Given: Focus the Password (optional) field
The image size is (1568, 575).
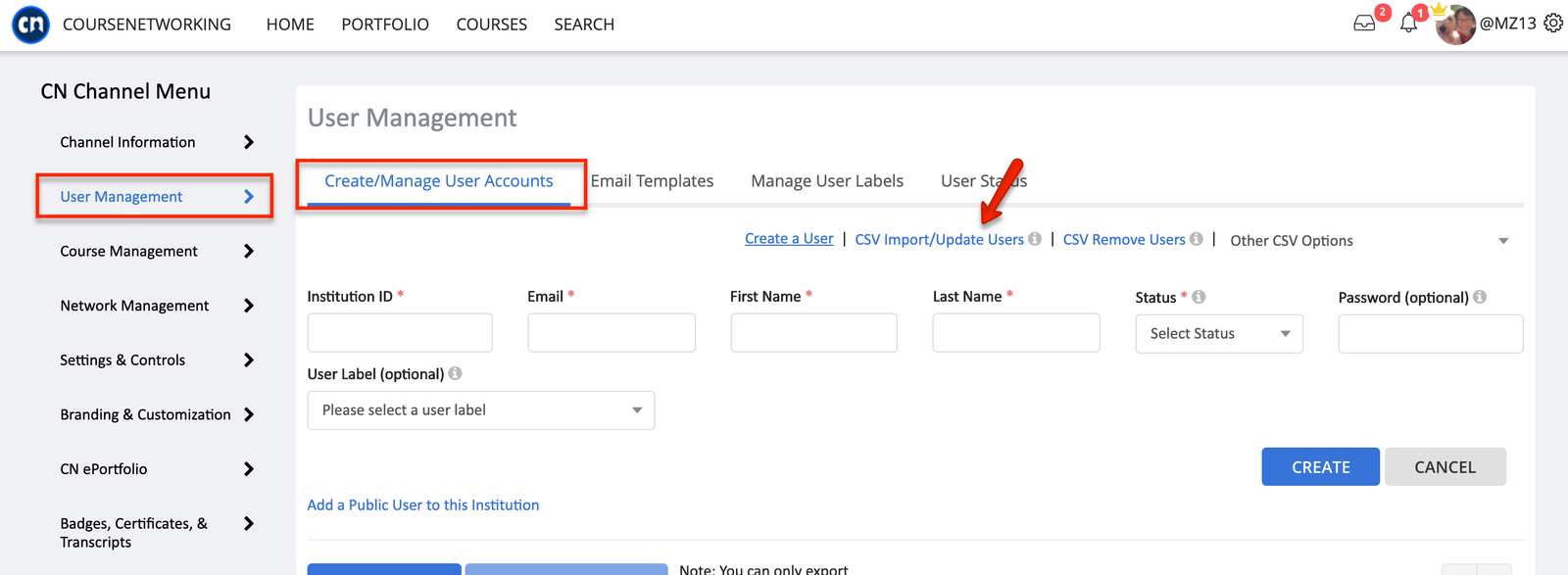Looking at the screenshot, I should pyautogui.click(x=1431, y=334).
